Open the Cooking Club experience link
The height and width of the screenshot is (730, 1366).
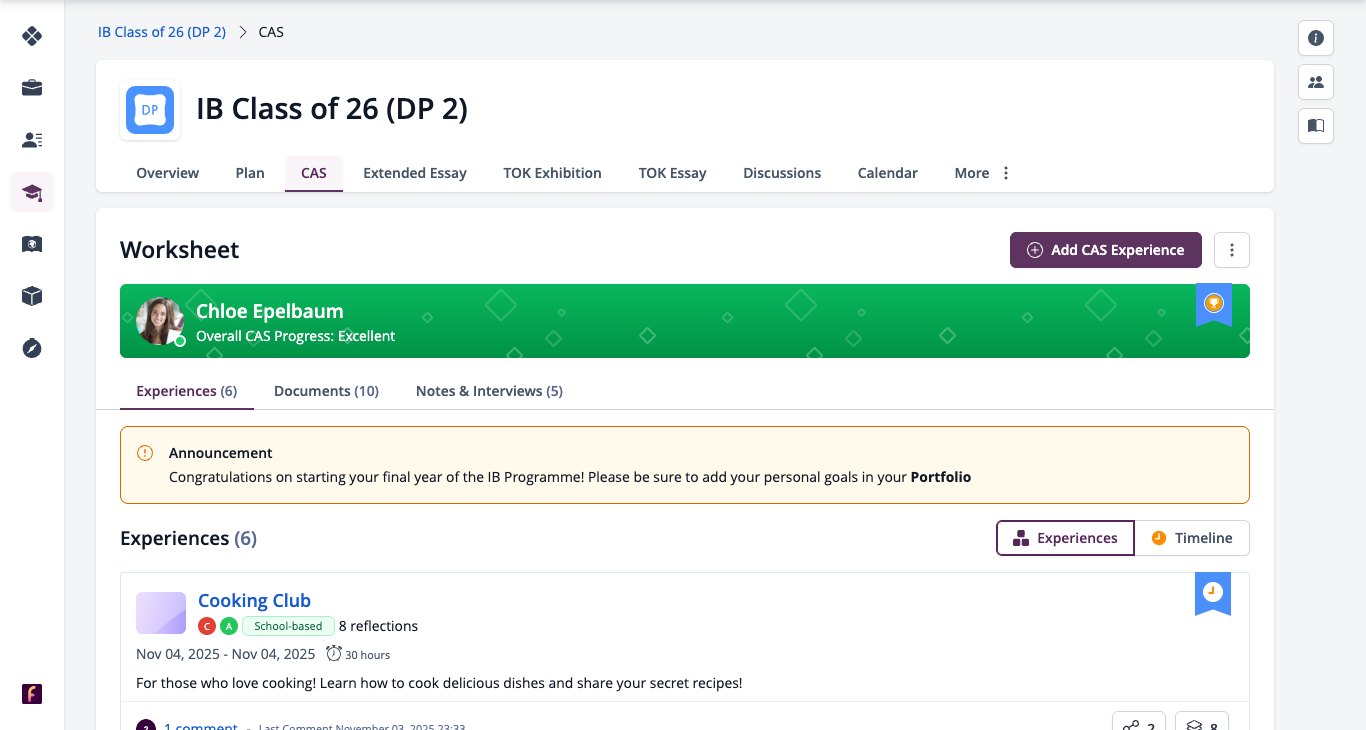click(254, 600)
